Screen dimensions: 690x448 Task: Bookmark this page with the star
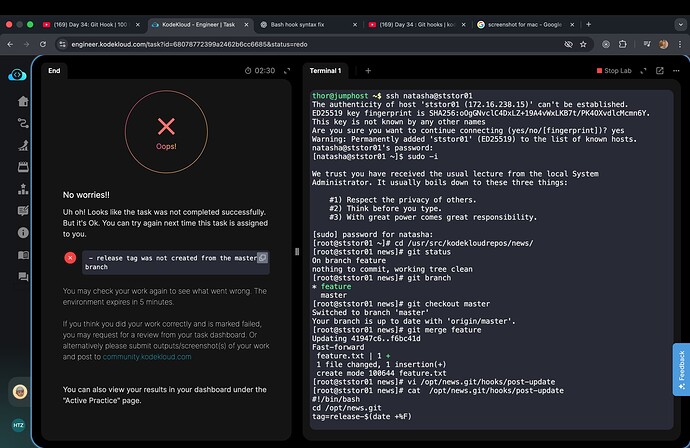tap(583, 44)
